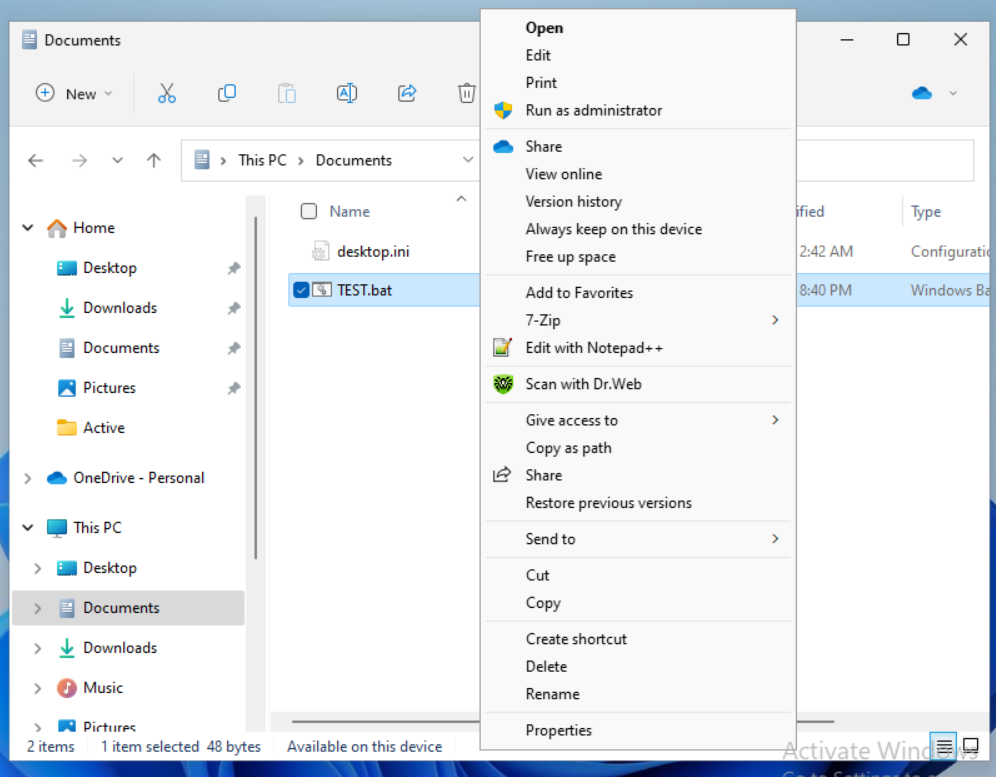Click the Rename icon in the toolbar

click(x=346, y=93)
